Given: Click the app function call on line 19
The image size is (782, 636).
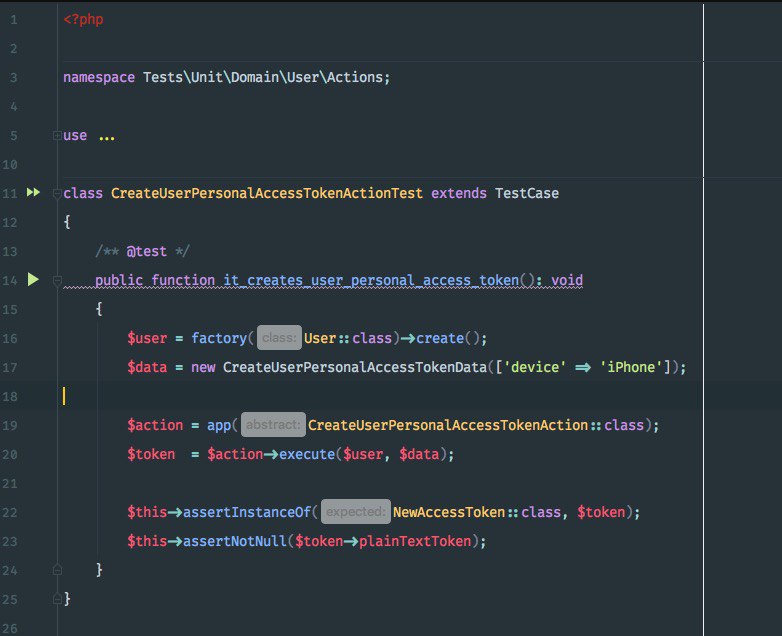Looking at the screenshot, I should [x=219, y=425].
